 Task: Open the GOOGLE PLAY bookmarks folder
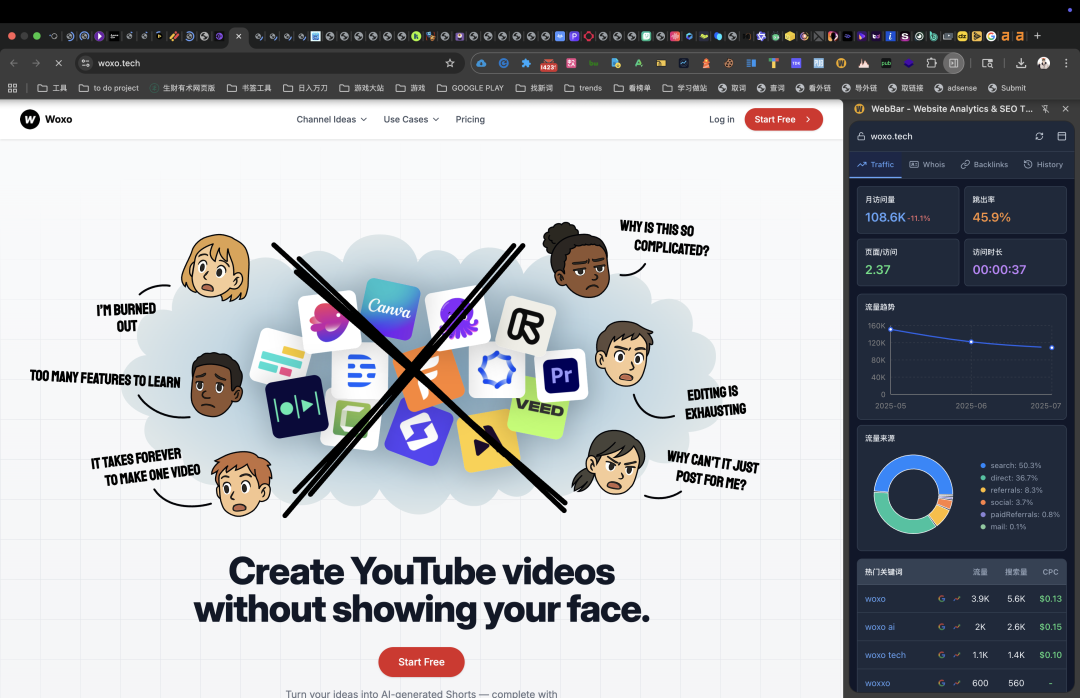(470, 88)
